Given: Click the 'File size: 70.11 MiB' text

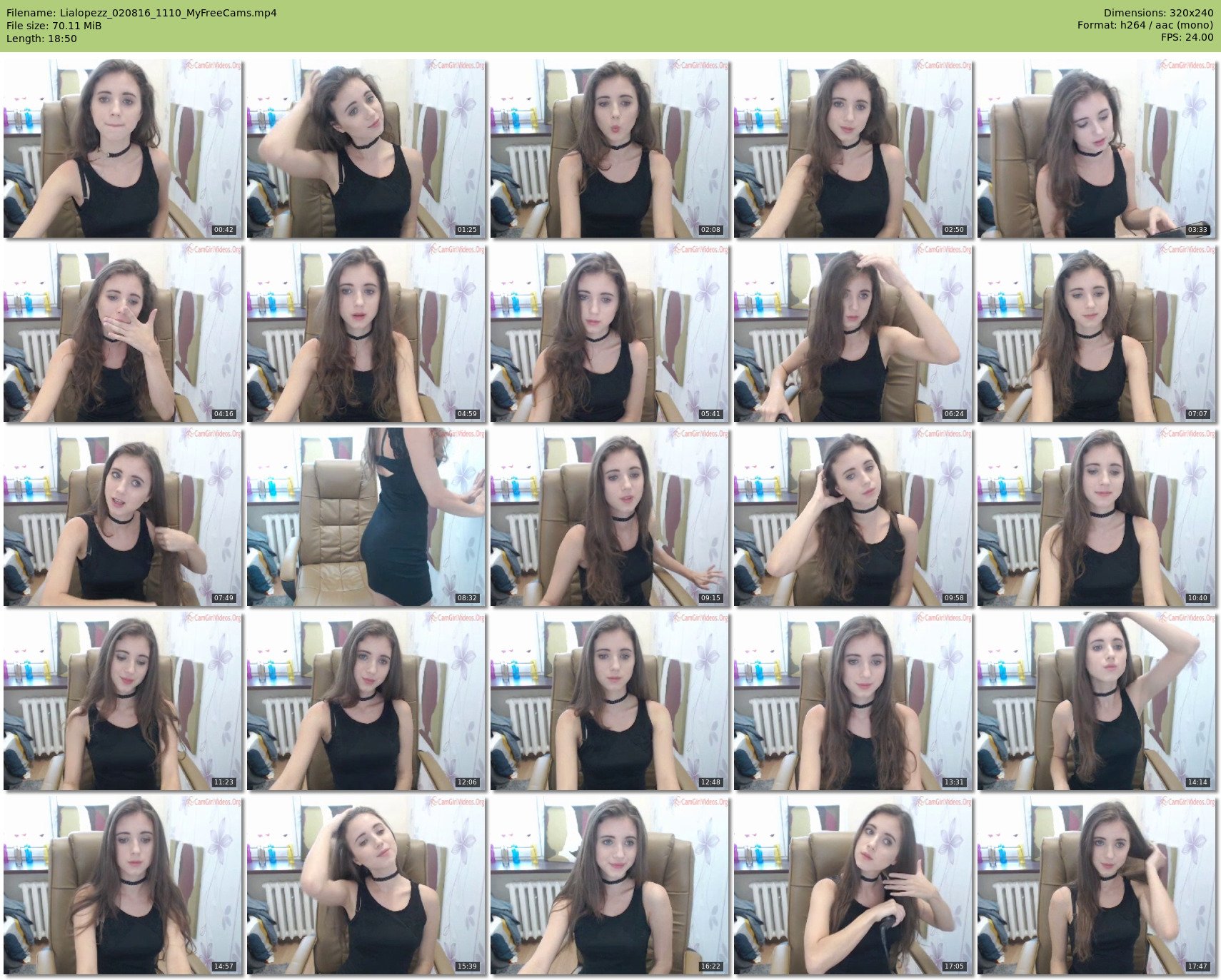Looking at the screenshot, I should (x=54, y=26).
